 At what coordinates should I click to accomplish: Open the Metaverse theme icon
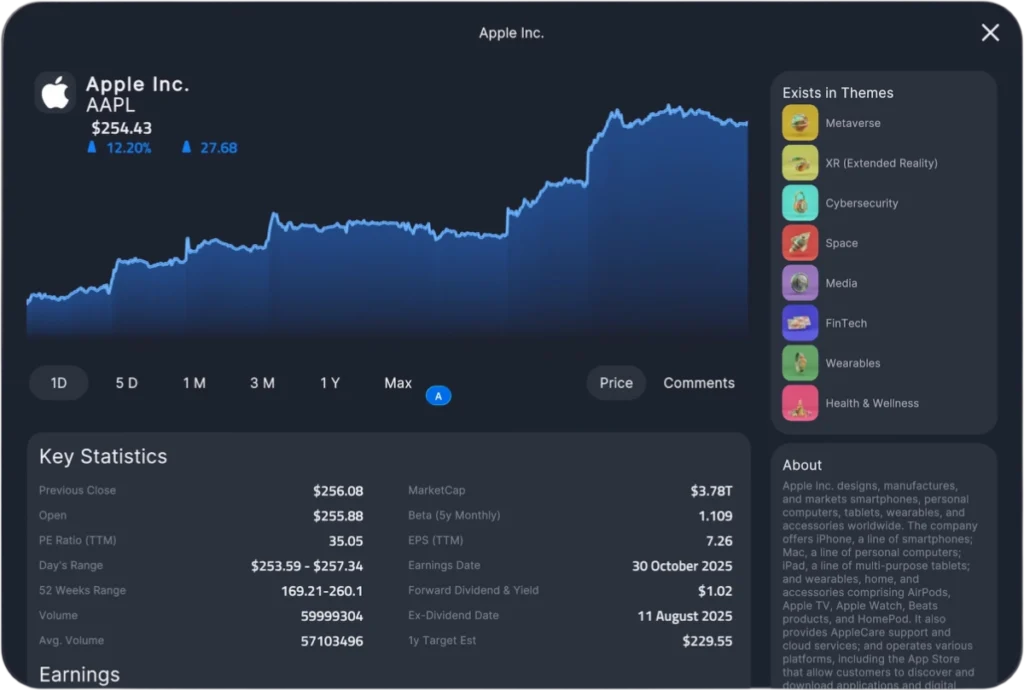pyautogui.click(x=800, y=123)
